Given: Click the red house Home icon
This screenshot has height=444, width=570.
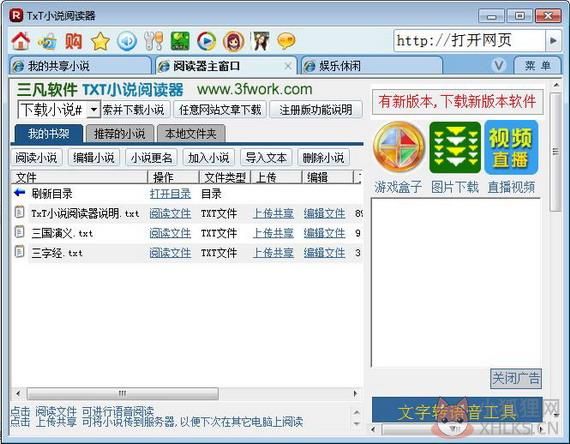Looking at the screenshot, I should (21, 41).
